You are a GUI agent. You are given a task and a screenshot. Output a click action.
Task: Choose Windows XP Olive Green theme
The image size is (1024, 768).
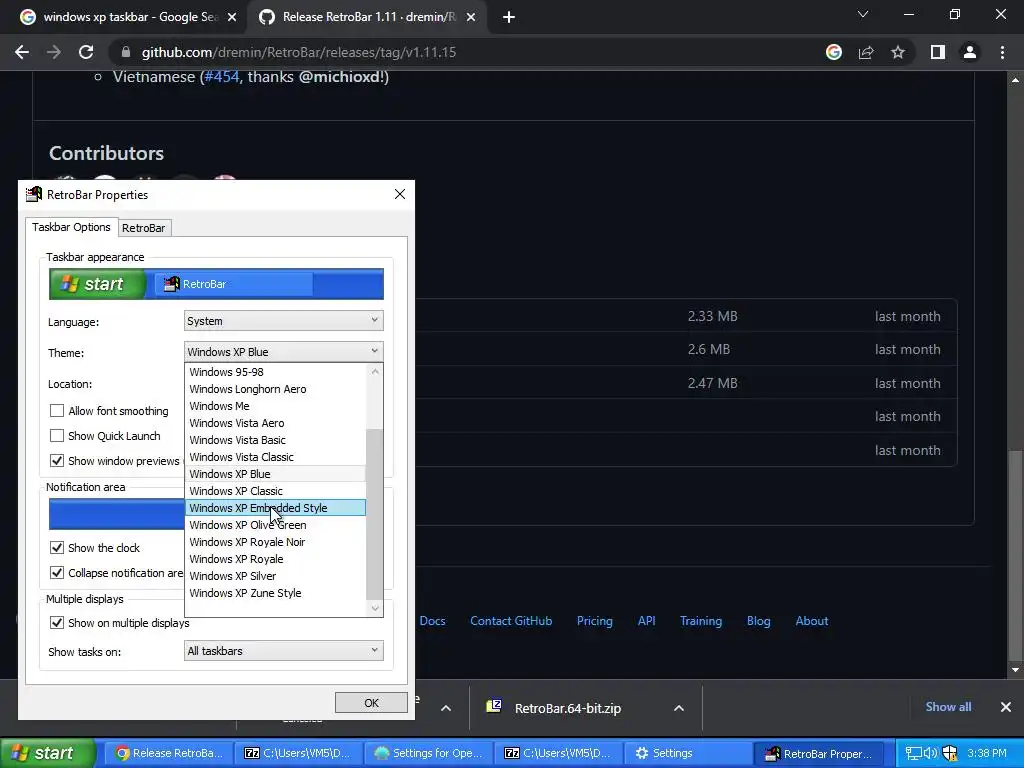(x=276, y=524)
